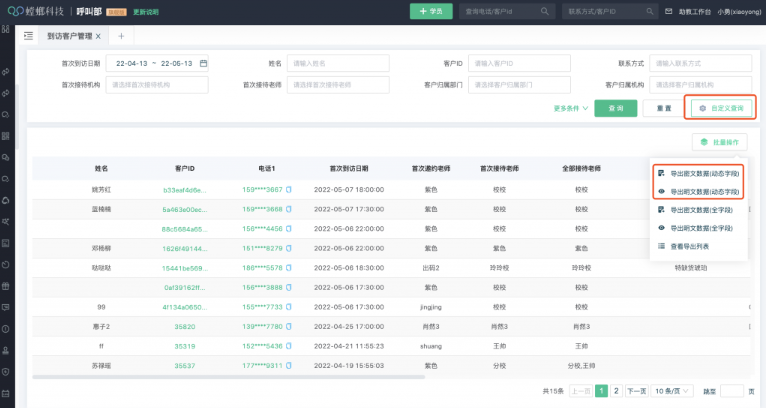Copy phone number 159****3667
Screen dimensions: 766x408
[289, 190]
